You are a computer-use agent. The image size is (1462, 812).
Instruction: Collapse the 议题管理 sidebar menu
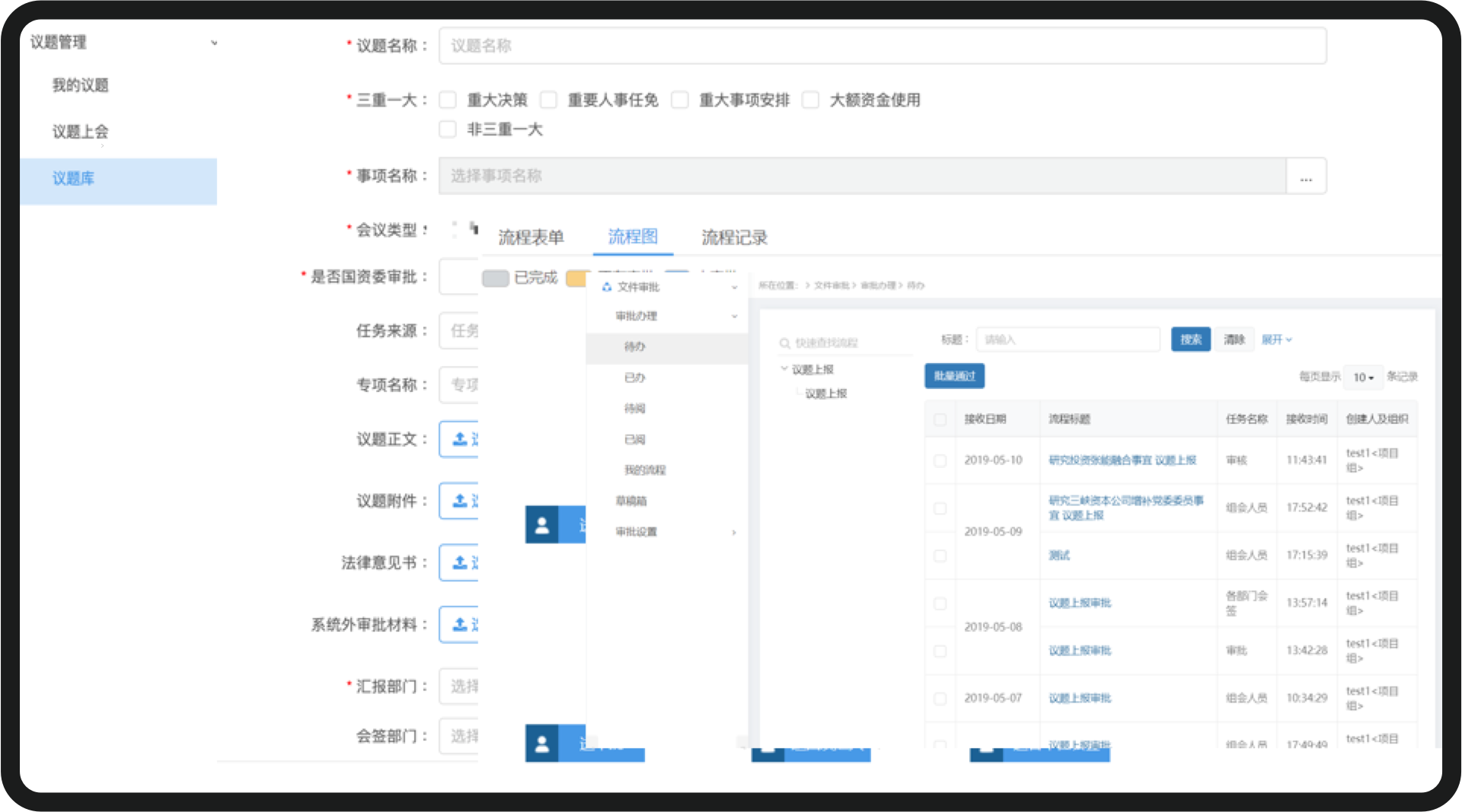(x=214, y=43)
